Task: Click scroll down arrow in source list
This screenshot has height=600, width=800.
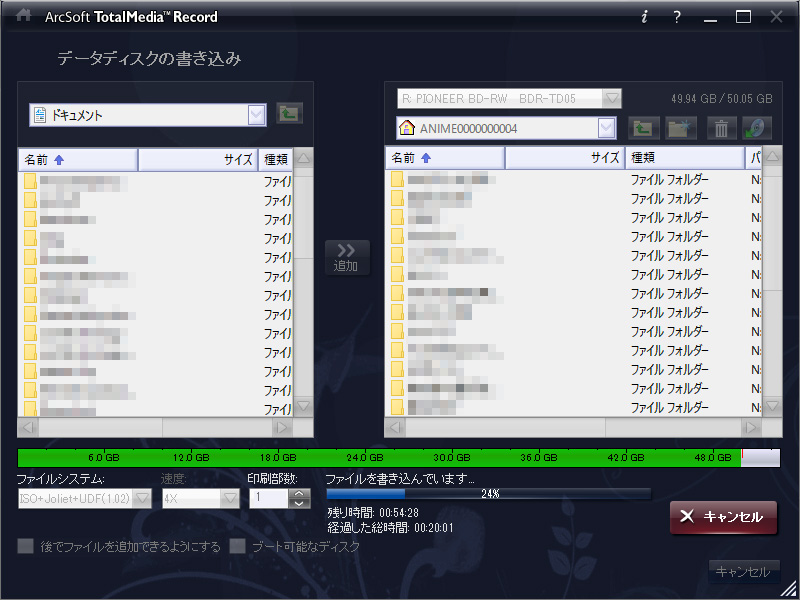Action: [304, 407]
